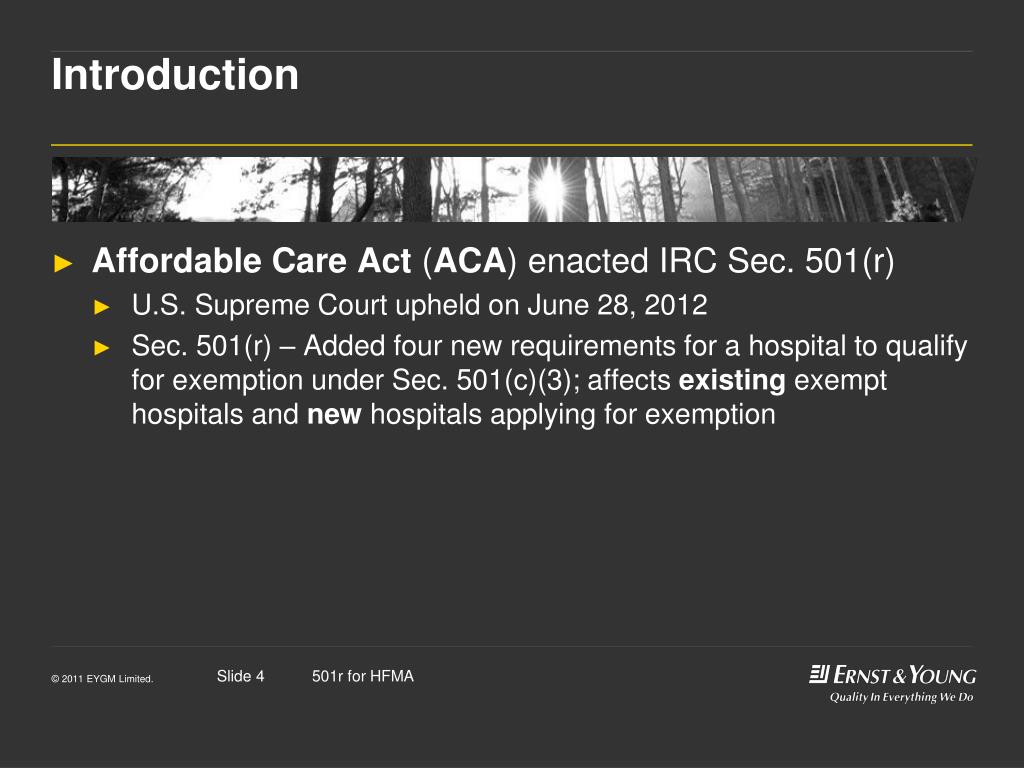Click the Quality In Everything We Do tagline
This screenshot has height=768, width=1024.
pos(901,697)
